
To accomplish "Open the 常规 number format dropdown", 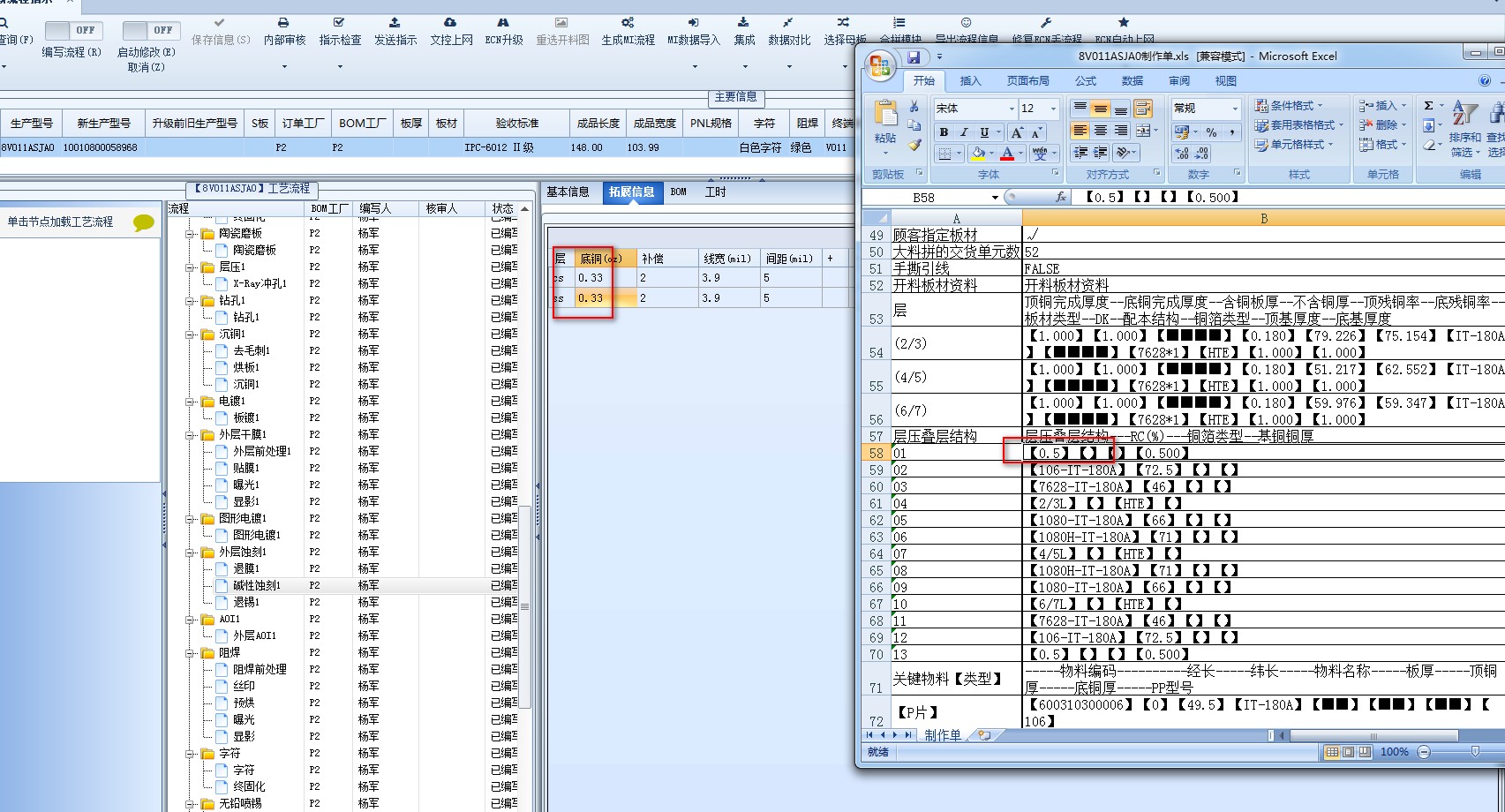I will pyautogui.click(x=1235, y=109).
